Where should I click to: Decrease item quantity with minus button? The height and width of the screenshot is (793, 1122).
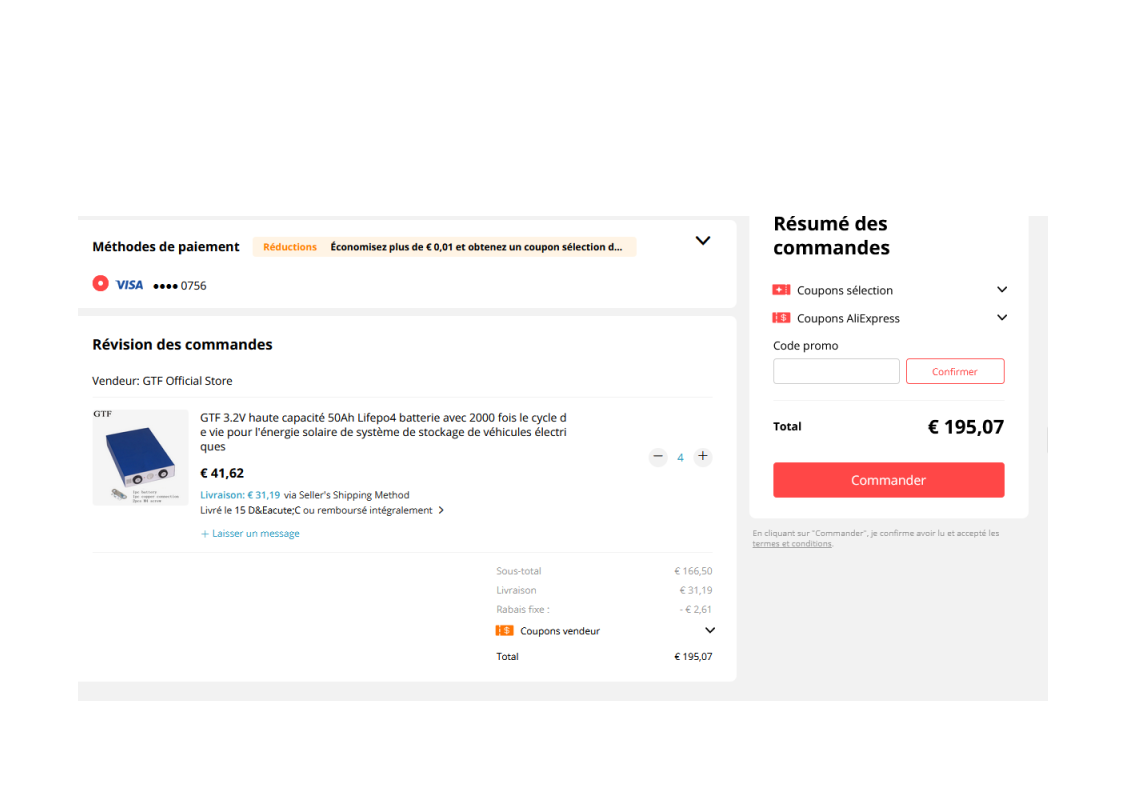pyautogui.click(x=658, y=457)
